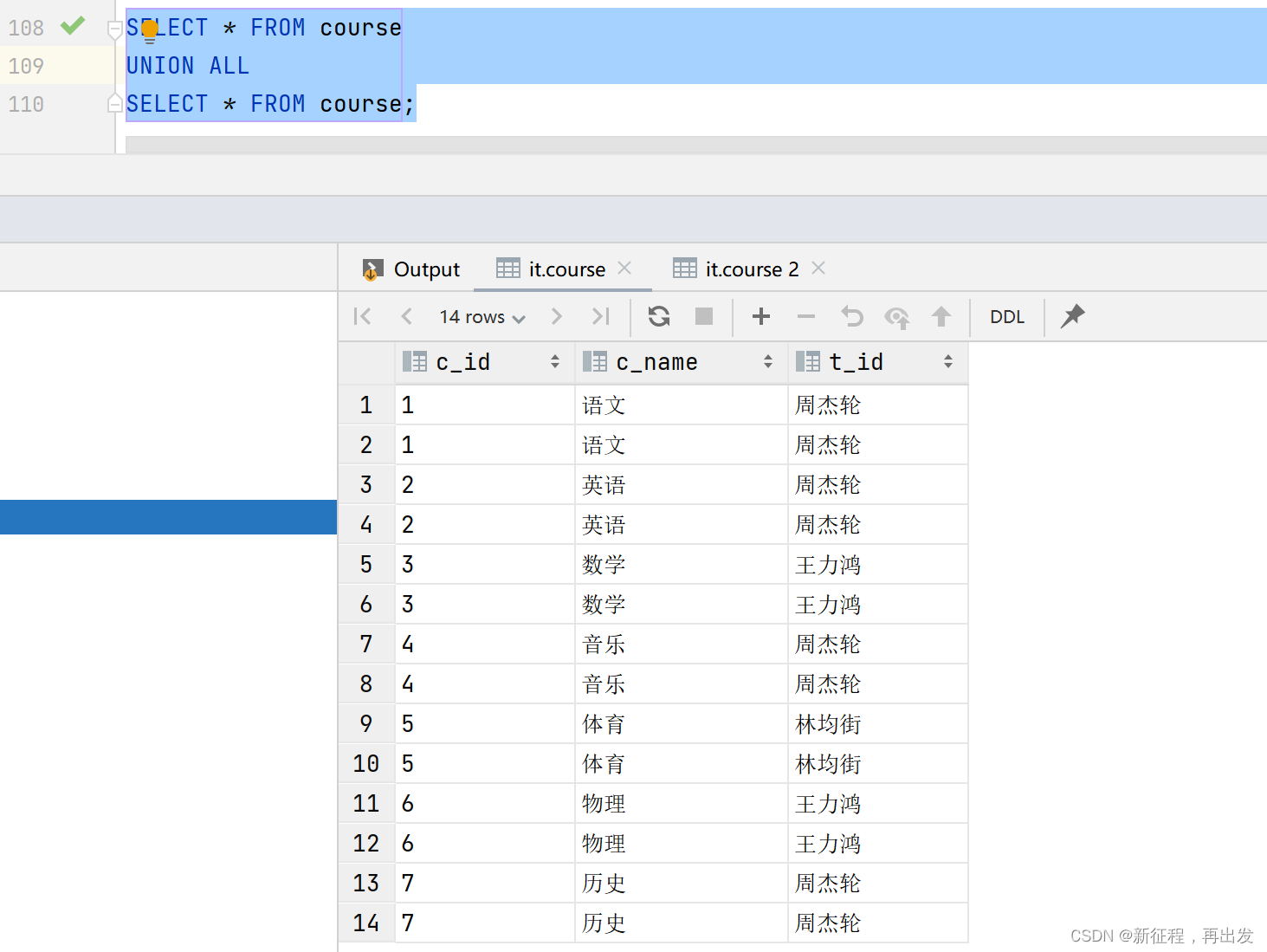The image size is (1267, 952).
Task: Click the c_id column header
Action: click(485, 362)
